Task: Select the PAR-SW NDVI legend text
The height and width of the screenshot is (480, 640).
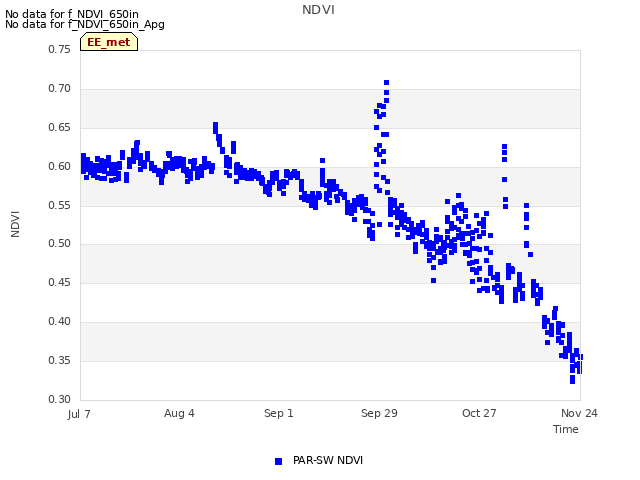Action: 328,460
